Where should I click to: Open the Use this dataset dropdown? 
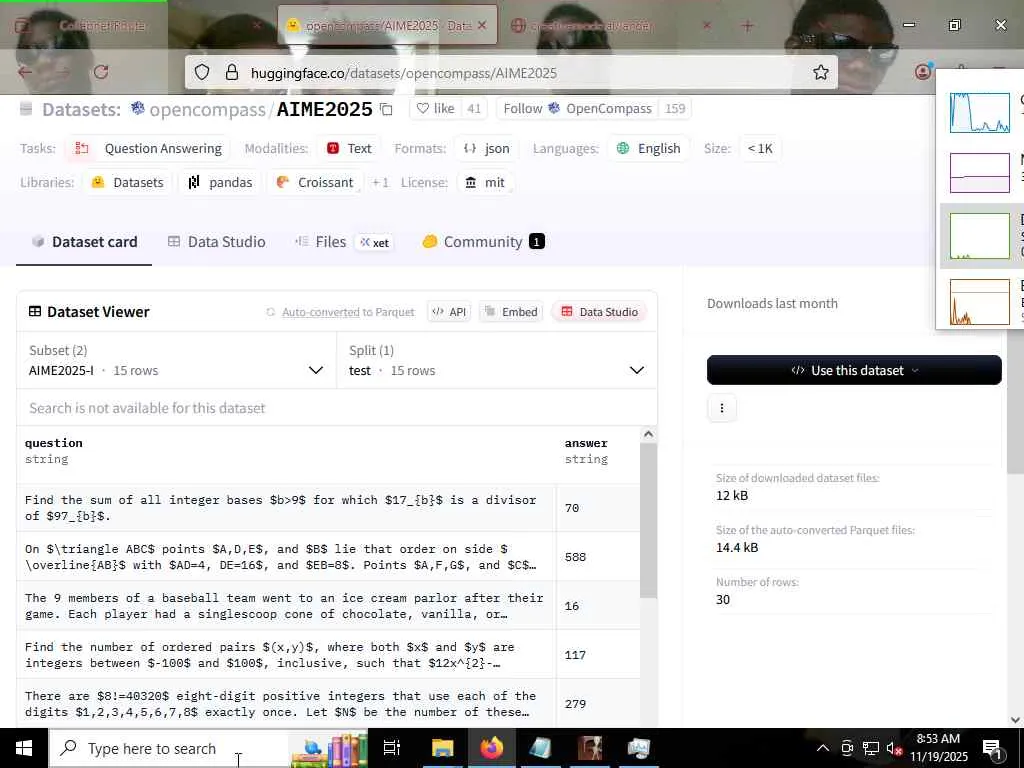coord(854,370)
